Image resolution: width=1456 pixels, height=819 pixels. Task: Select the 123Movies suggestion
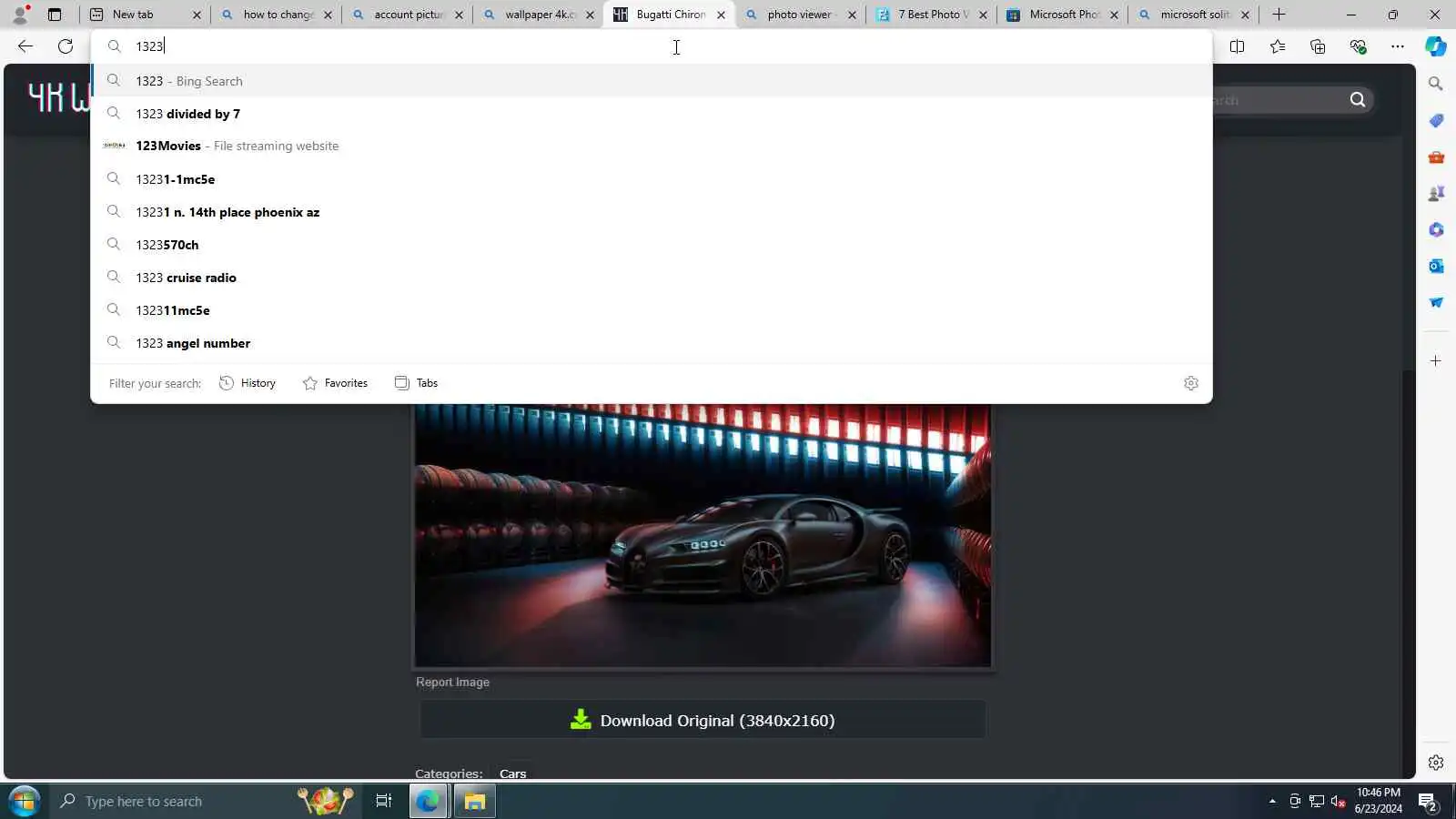(652, 146)
